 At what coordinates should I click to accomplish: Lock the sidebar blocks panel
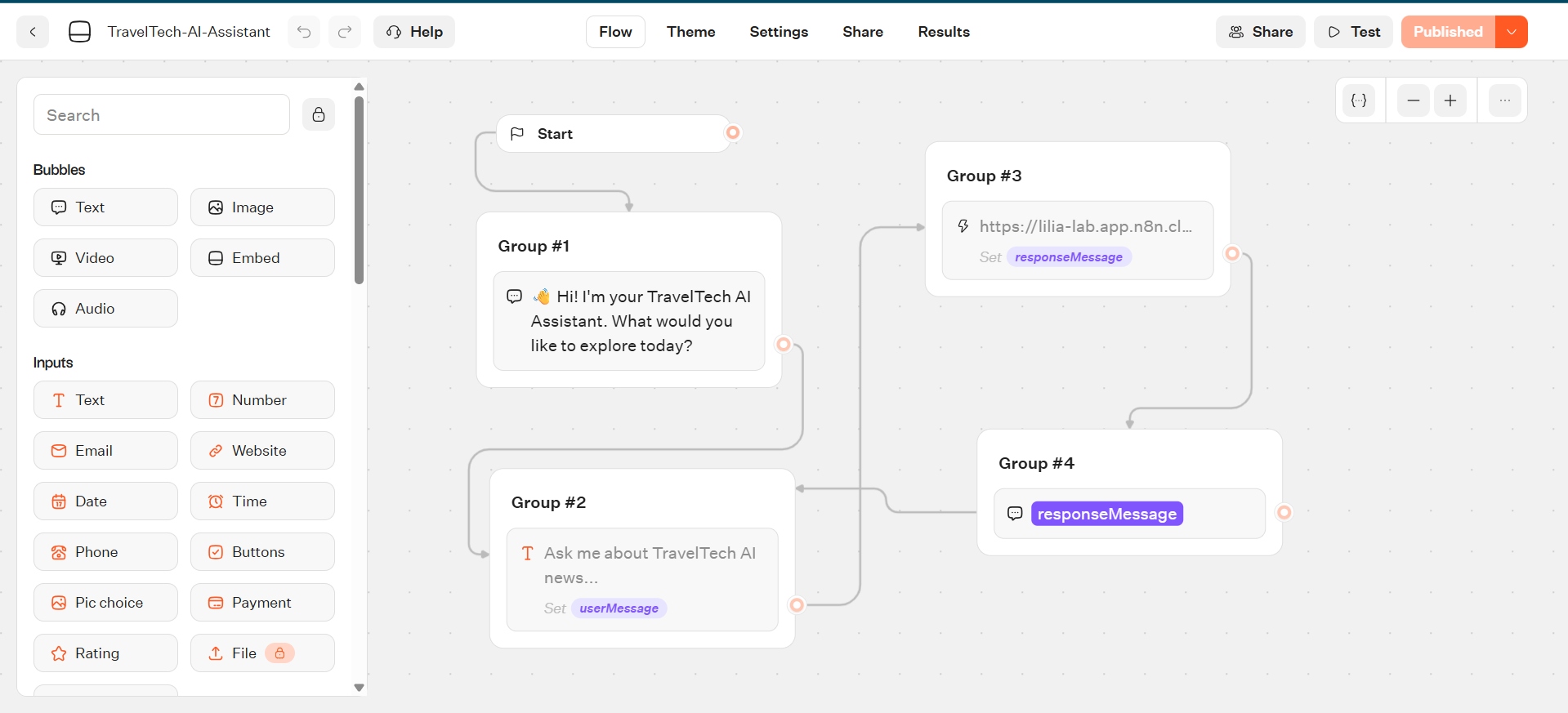click(x=319, y=114)
